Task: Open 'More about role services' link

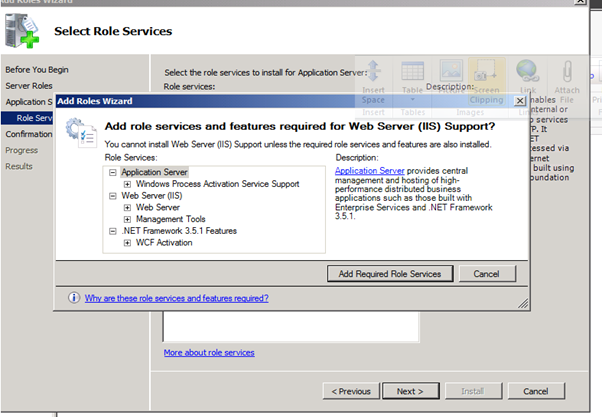Action: point(209,352)
